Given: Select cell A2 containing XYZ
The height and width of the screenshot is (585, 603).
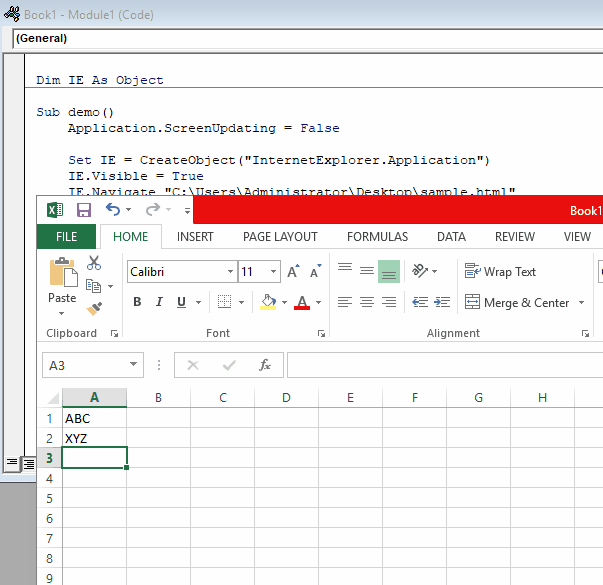Looking at the screenshot, I should (x=95, y=438).
